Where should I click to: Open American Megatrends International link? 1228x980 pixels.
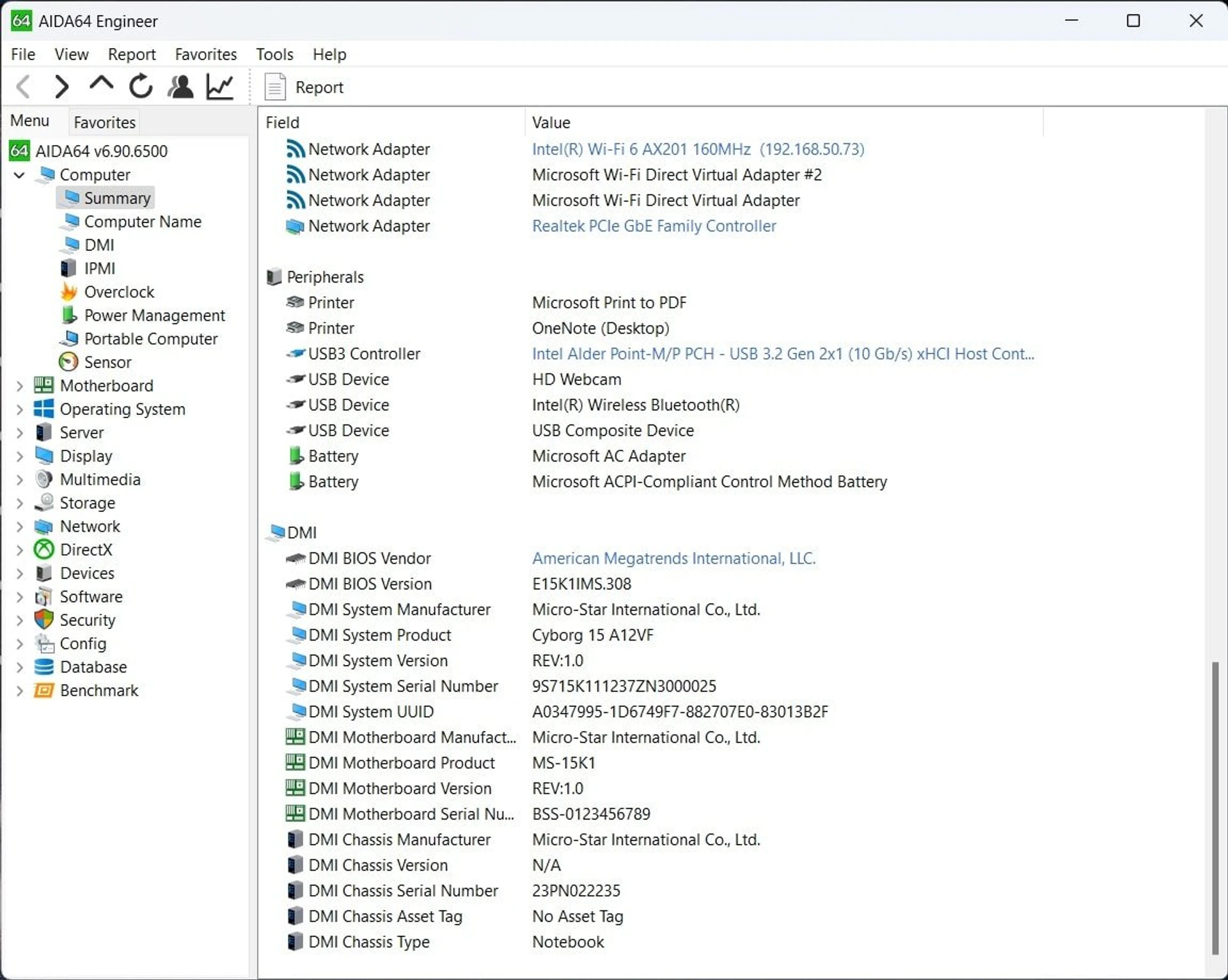pos(674,558)
